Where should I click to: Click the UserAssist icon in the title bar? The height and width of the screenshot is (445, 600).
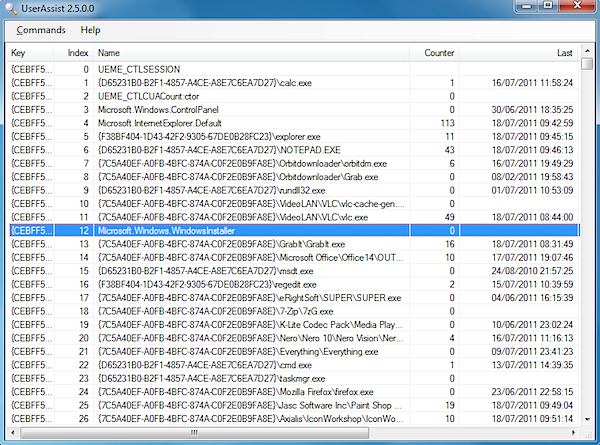click(x=10, y=9)
